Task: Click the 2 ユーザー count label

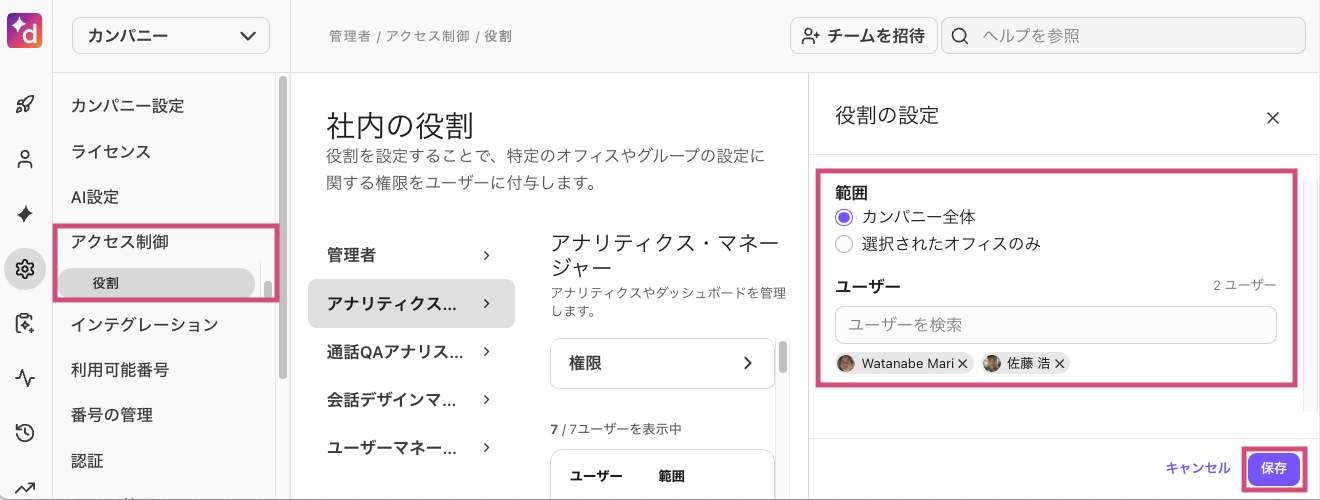Action: (x=1244, y=286)
